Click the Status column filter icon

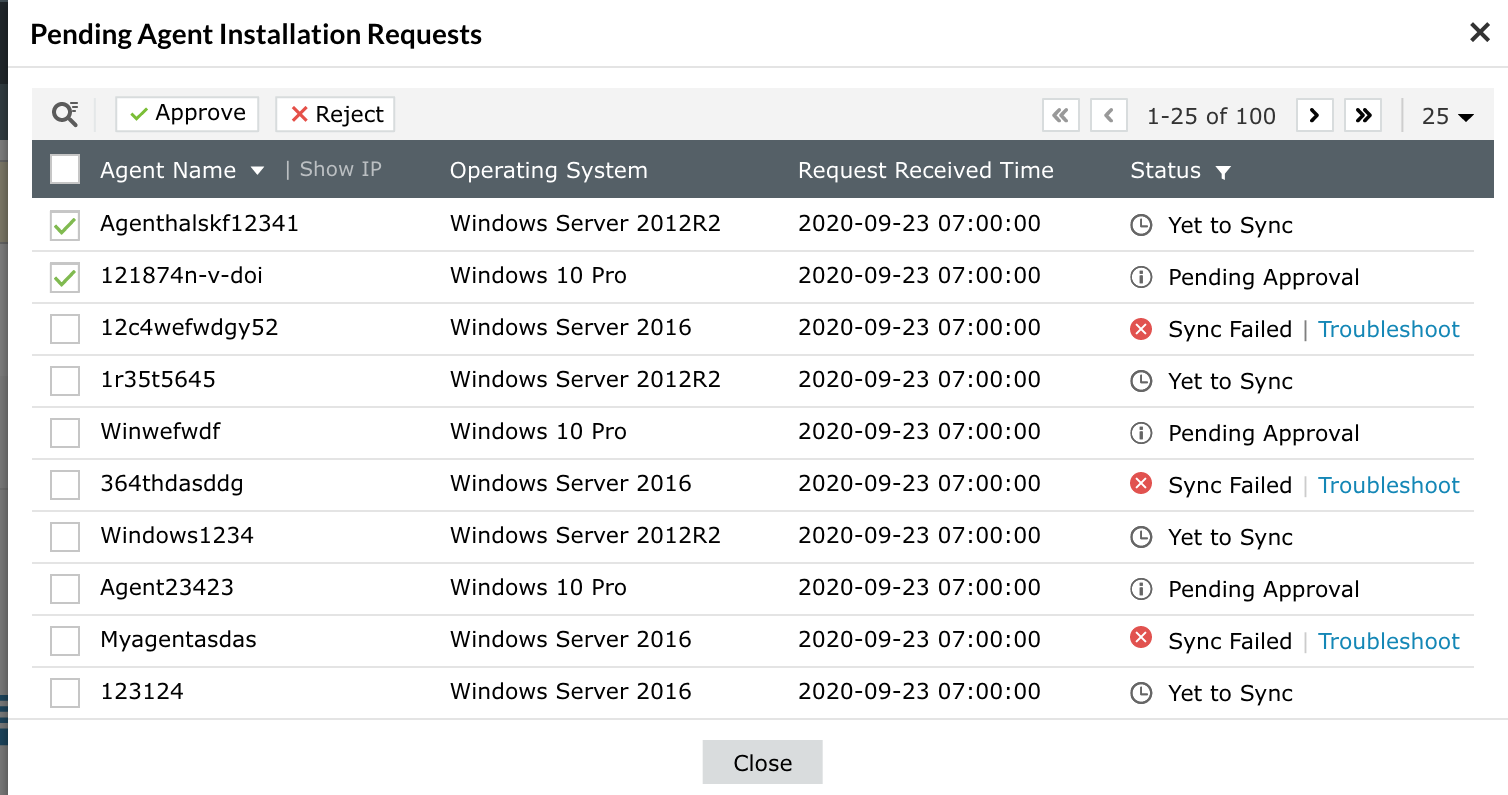pos(1222,172)
